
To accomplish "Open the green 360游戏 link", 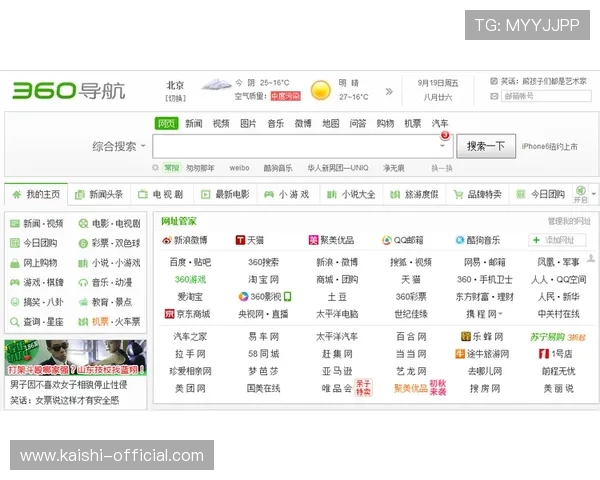I will 190,279.
